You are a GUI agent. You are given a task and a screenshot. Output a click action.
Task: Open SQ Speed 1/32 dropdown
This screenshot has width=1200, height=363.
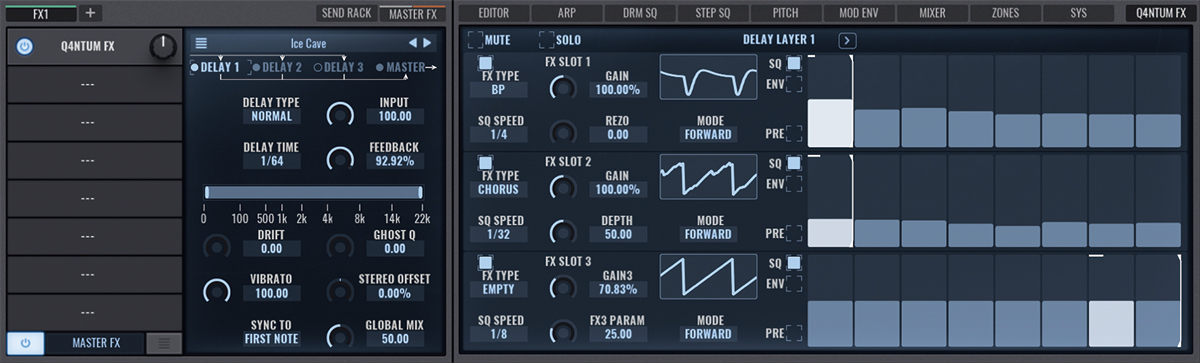498,234
